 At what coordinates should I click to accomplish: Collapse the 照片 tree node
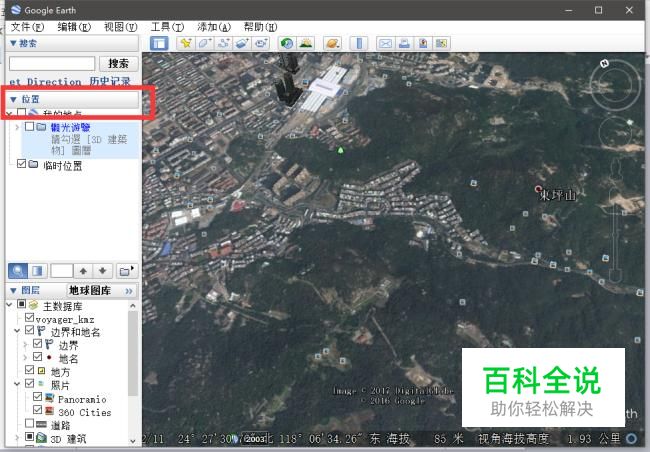(17, 384)
